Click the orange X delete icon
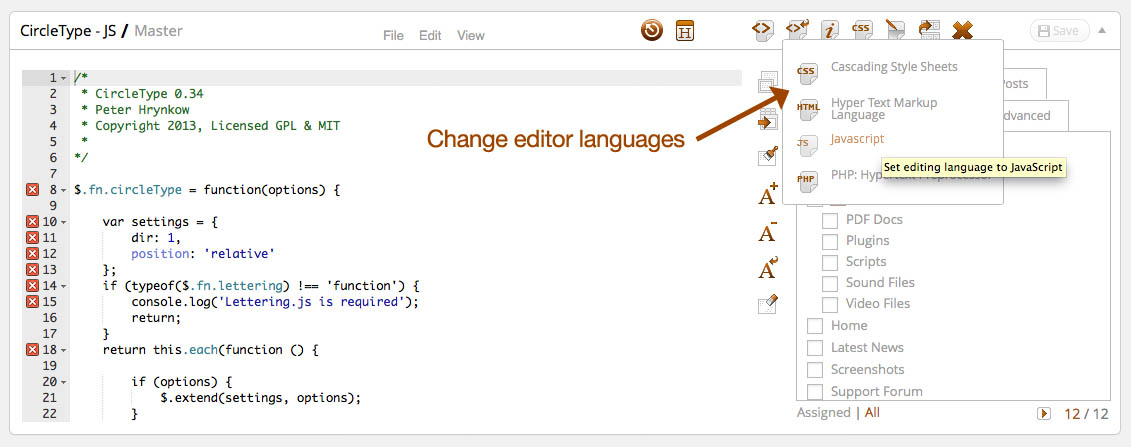The image size is (1131, 447). pos(962,30)
